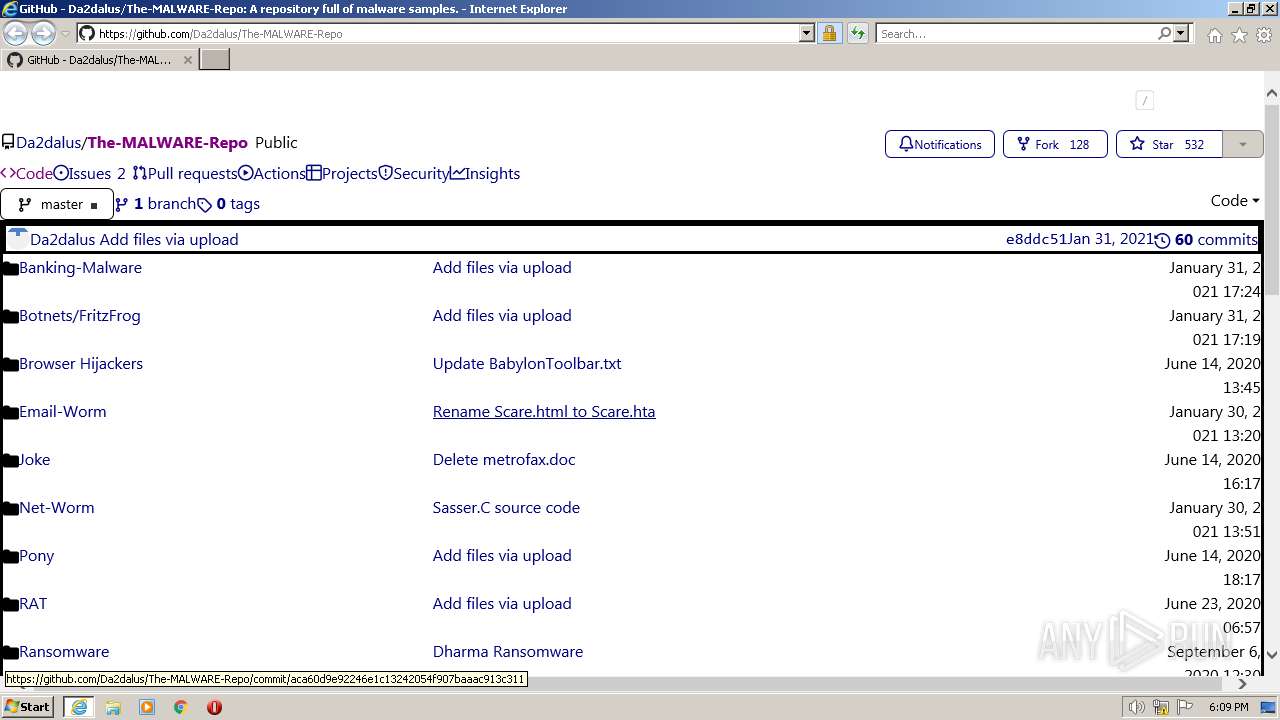
Task: Click the browser Forward arrow button
Action: 43,34
